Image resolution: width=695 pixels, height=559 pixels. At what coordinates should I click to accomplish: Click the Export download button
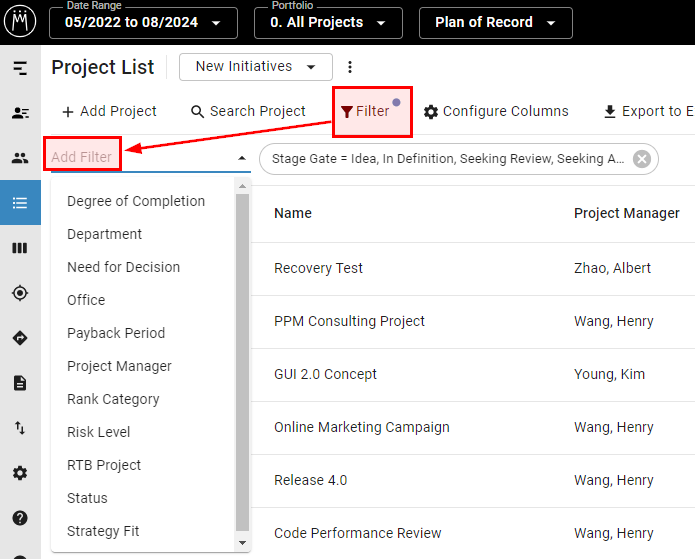click(649, 111)
